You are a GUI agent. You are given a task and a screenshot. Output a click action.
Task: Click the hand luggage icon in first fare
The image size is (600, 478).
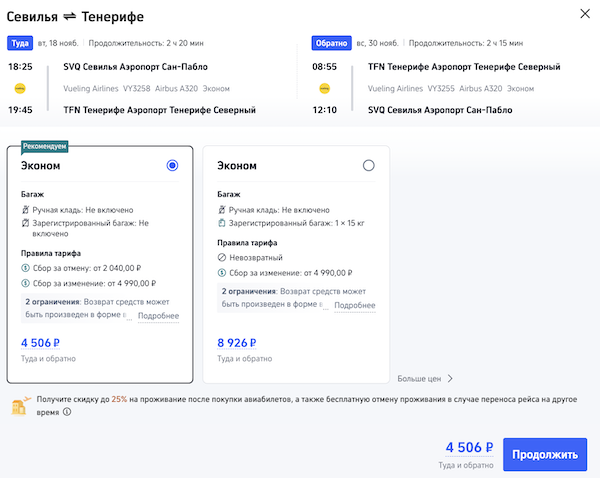point(25,210)
